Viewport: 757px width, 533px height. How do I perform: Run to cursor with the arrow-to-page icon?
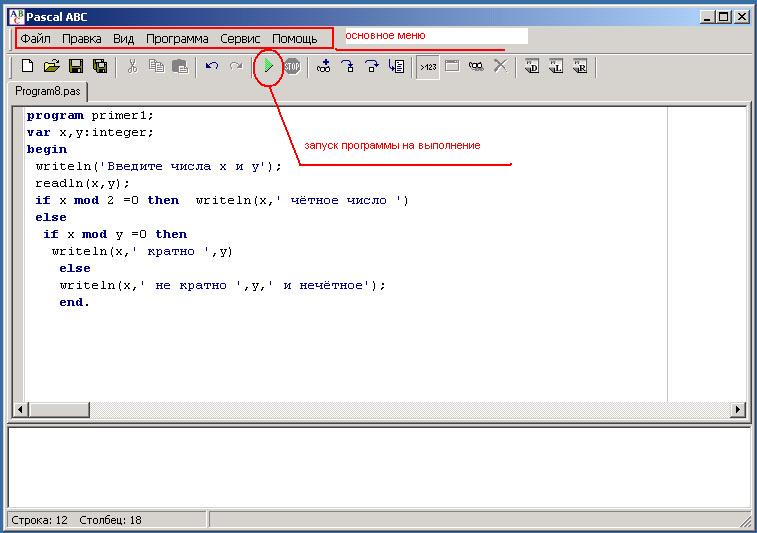click(396, 66)
